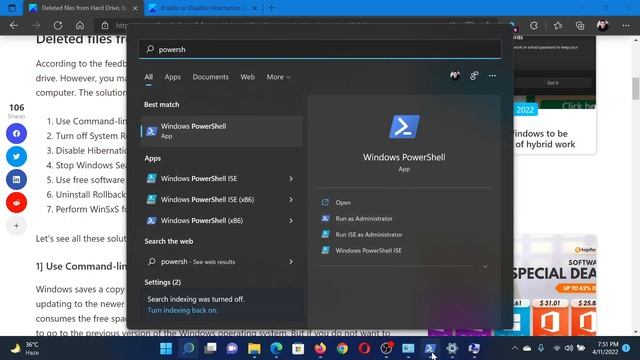This screenshot has width=640, height=360.
Task: Choose Run as Administrator
Action: (364, 218)
